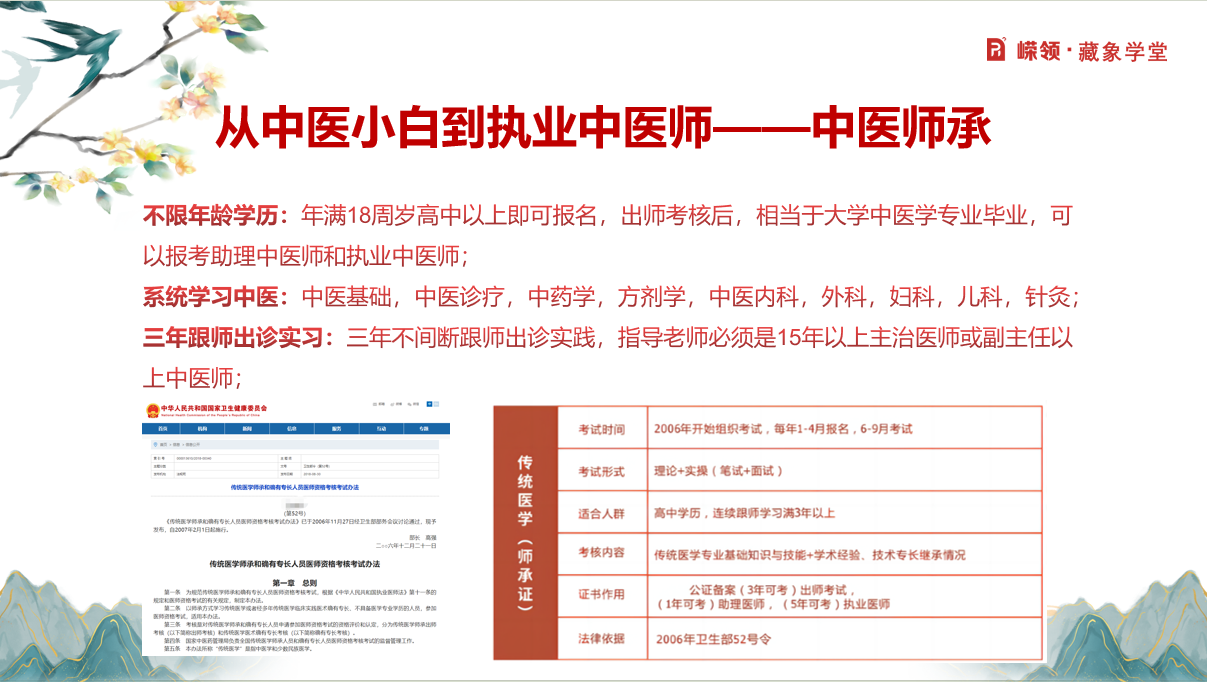1207x682 pixels.
Task: Open the 互动 menu in the navigation bar
Action: [380, 427]
